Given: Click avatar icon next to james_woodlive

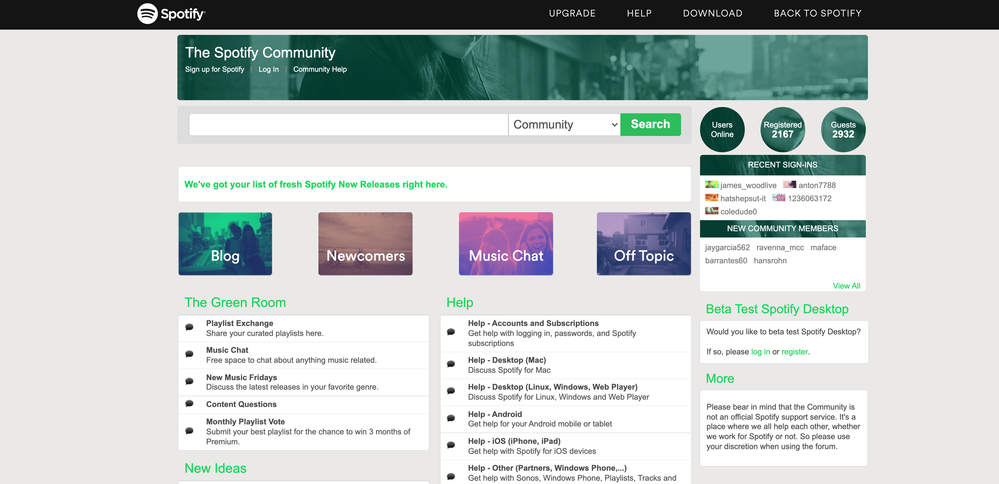Looking at the screenshot, I should point(712,185).
